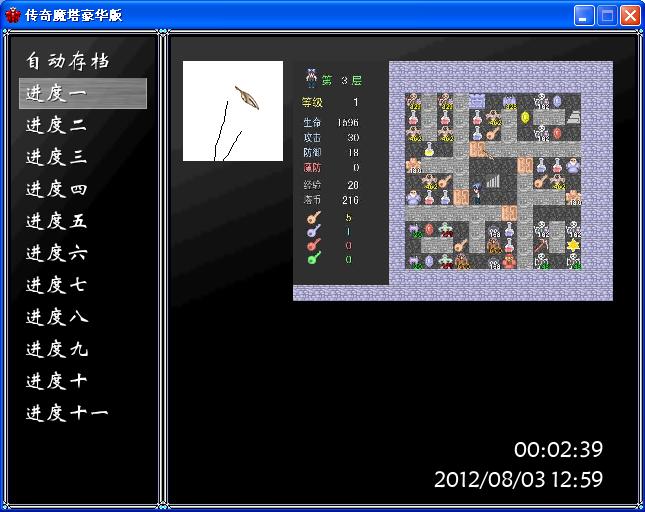
Task: Click the red key icon
Action: pos(313,245)
